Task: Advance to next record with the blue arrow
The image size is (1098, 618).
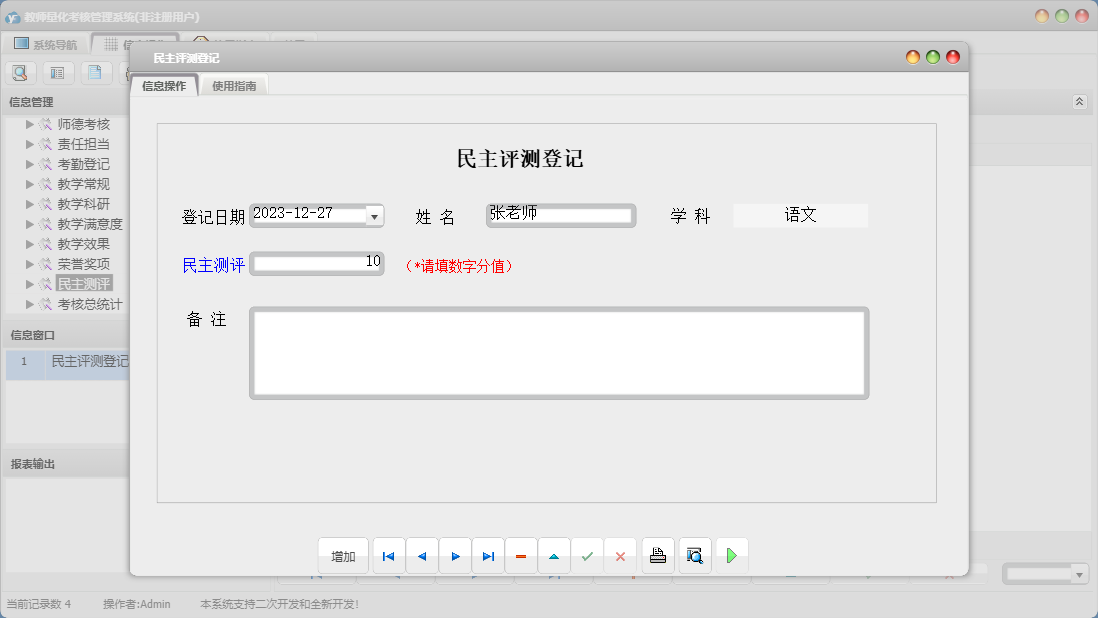Action: pyautogui.click(x=455, y=555)
